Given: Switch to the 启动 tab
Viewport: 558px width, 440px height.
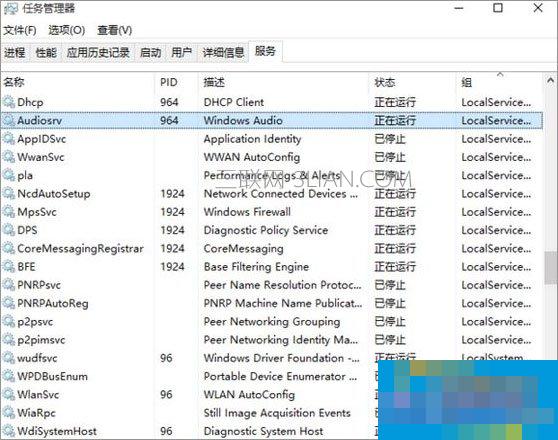Looking at the screenshot, I should (x=151, y=53).
